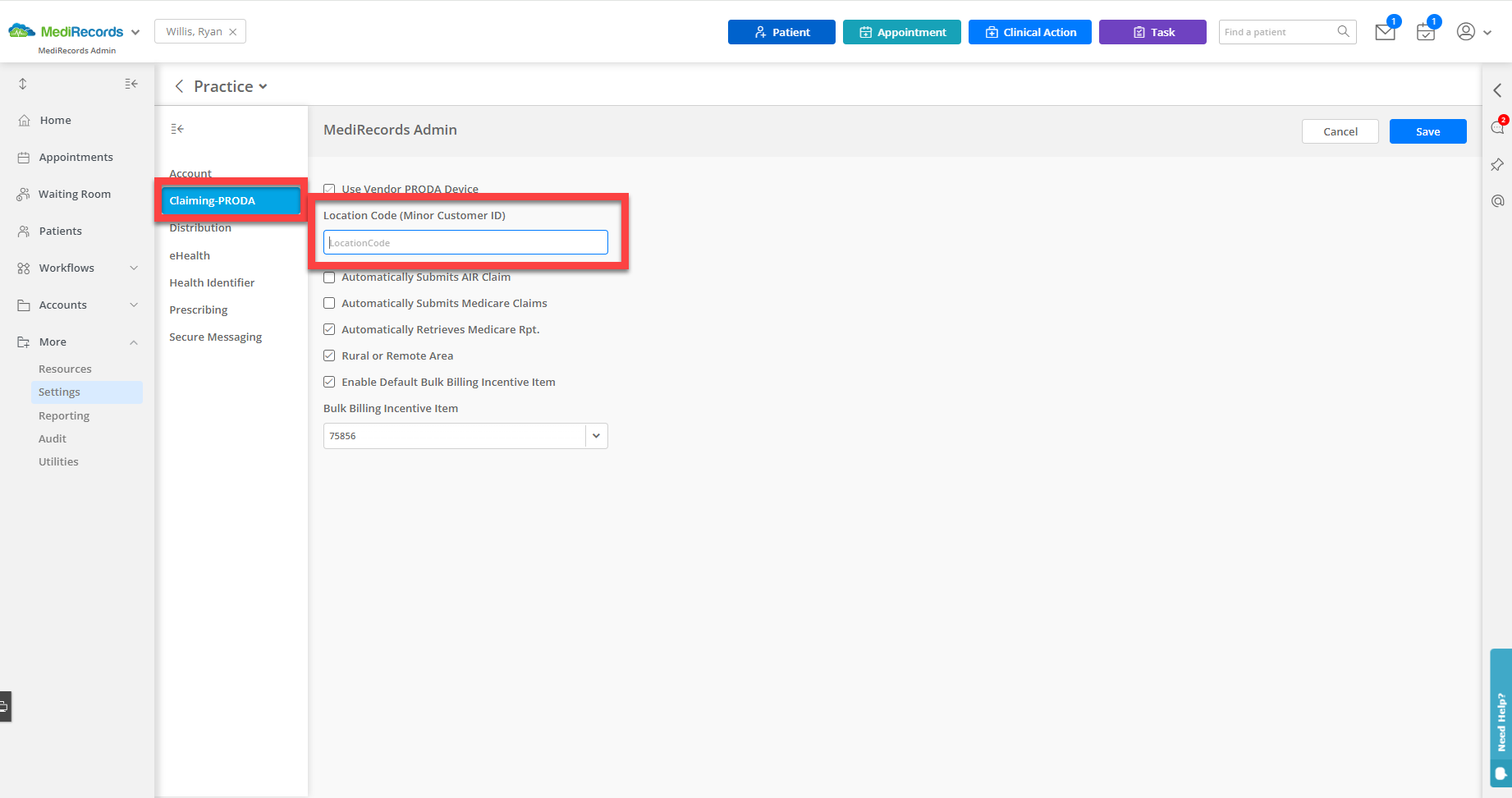Click the Waiting Room people icon
This screenshot has width=1512, height=798.
[x=23, y=194]
